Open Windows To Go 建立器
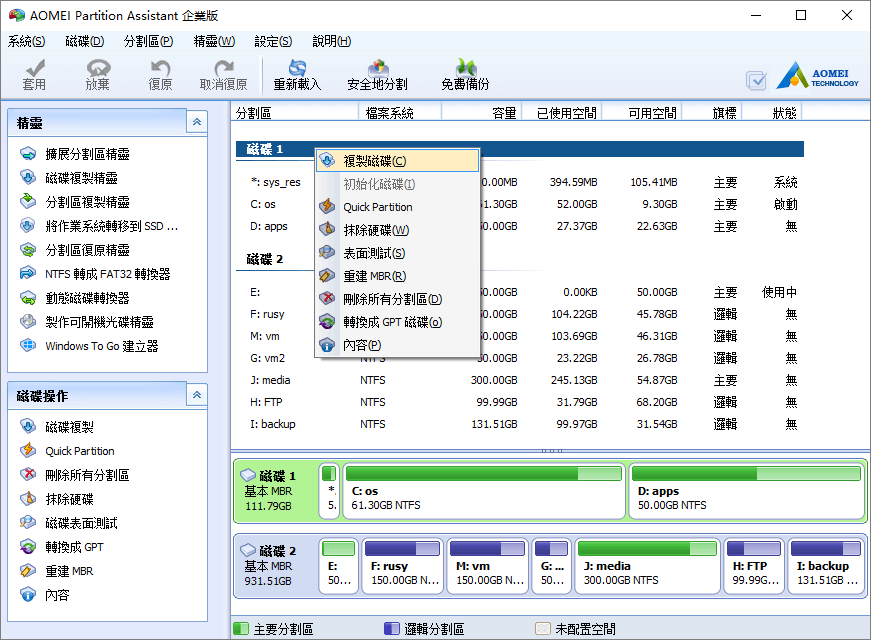Viewport: 871px width, 640px height. click(89, 346)
